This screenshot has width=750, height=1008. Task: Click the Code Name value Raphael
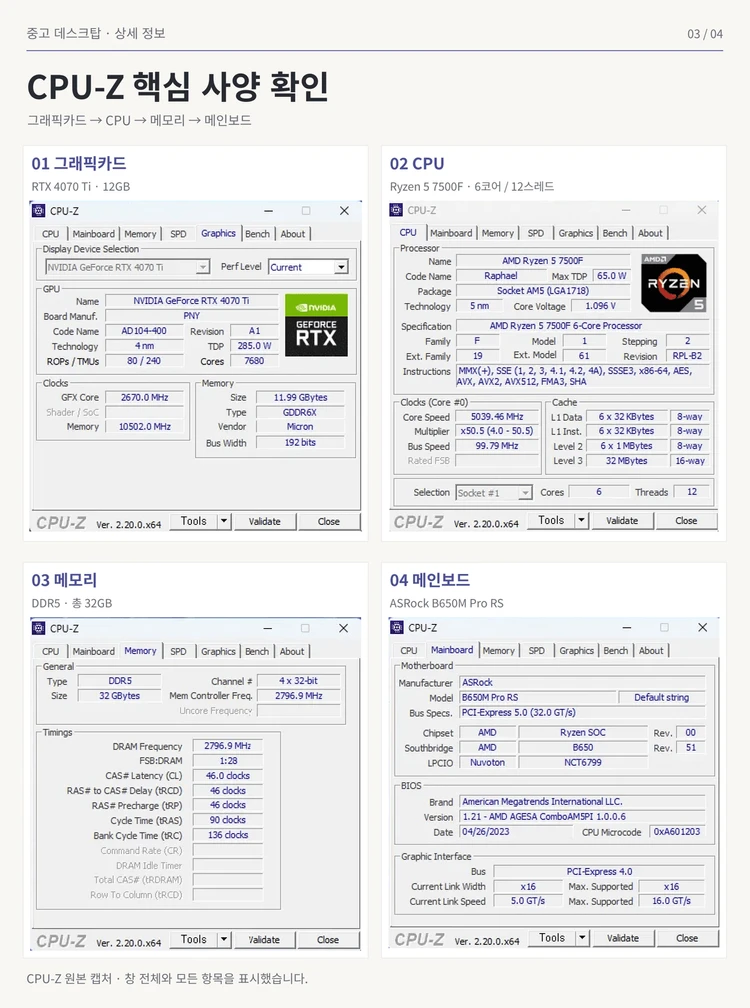501,275
